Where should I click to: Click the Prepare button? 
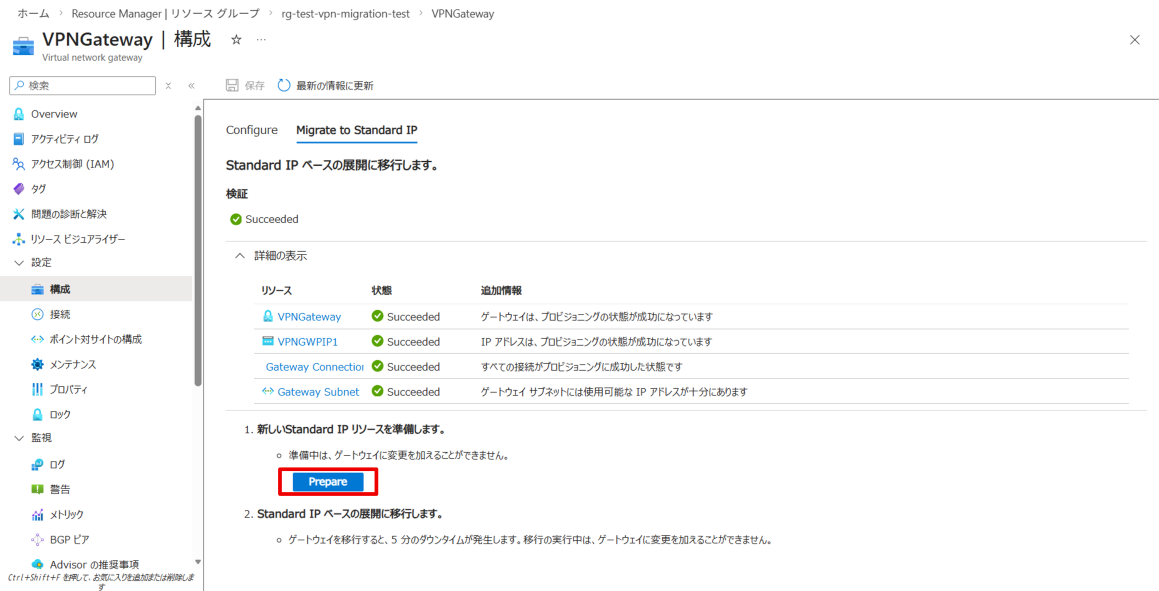327,482
